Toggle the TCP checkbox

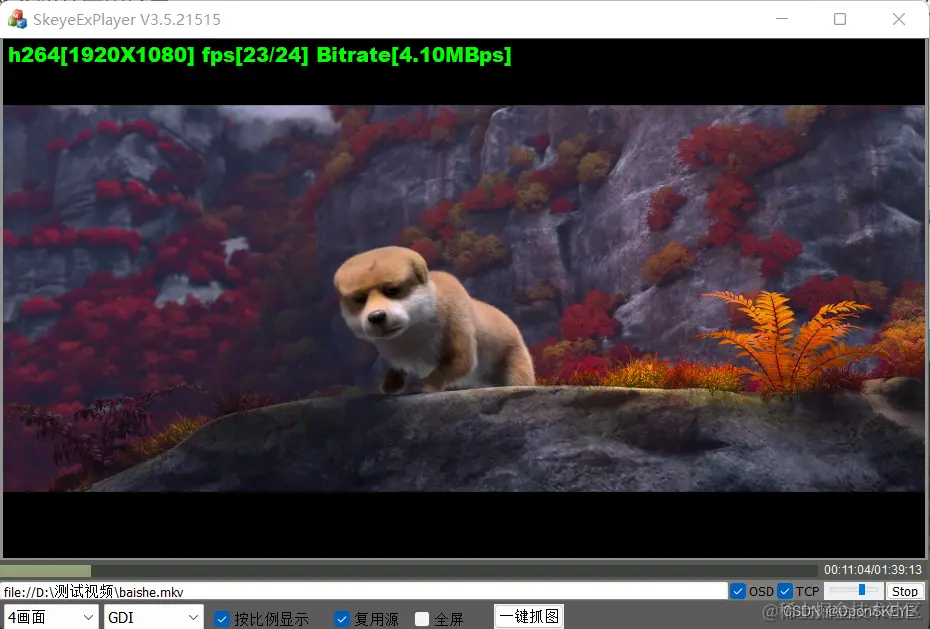pos(785,591)
